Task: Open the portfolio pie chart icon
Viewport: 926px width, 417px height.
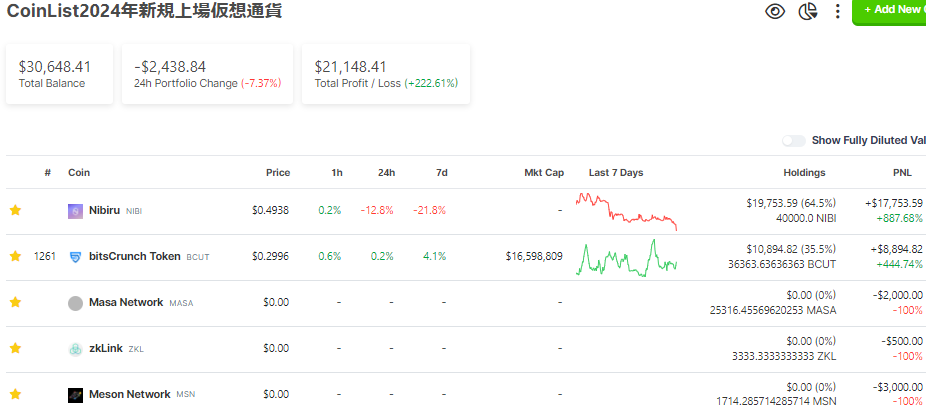Action: pyautogui.click(x=807, y=11)
